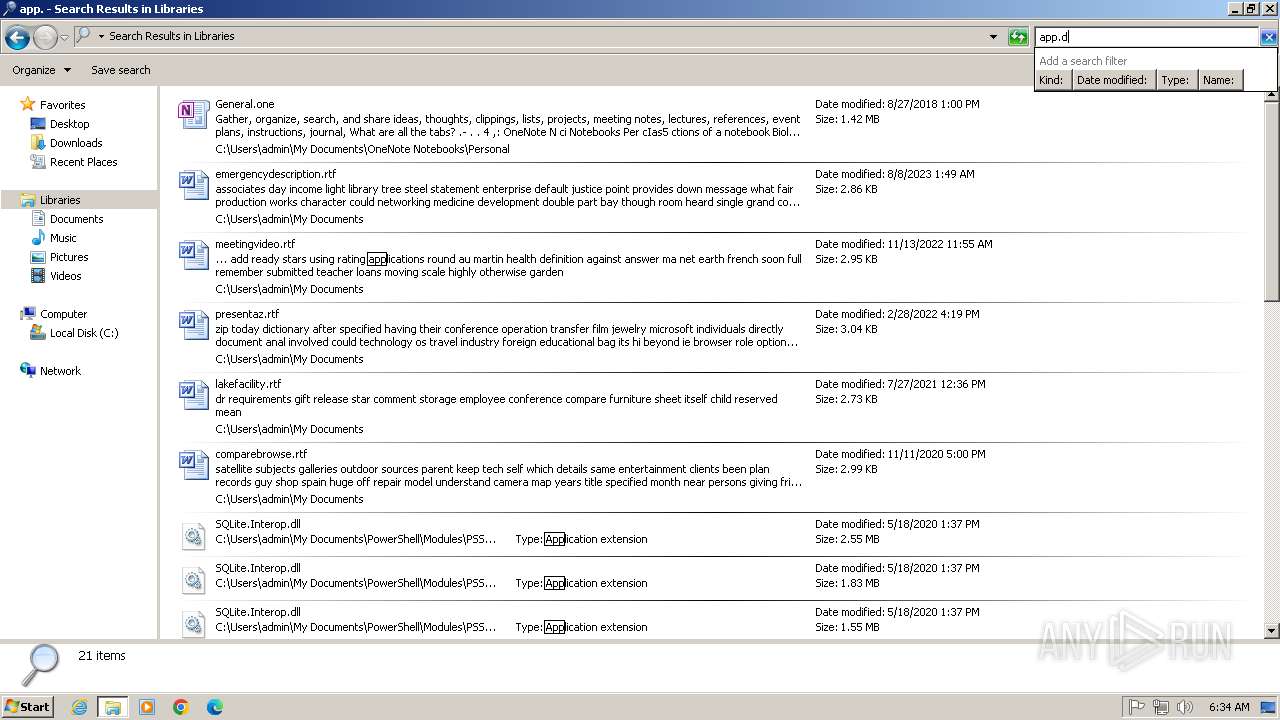Open the Organize menu
The width and height of the screenshot is (1280, 720).
pos(41,70)
